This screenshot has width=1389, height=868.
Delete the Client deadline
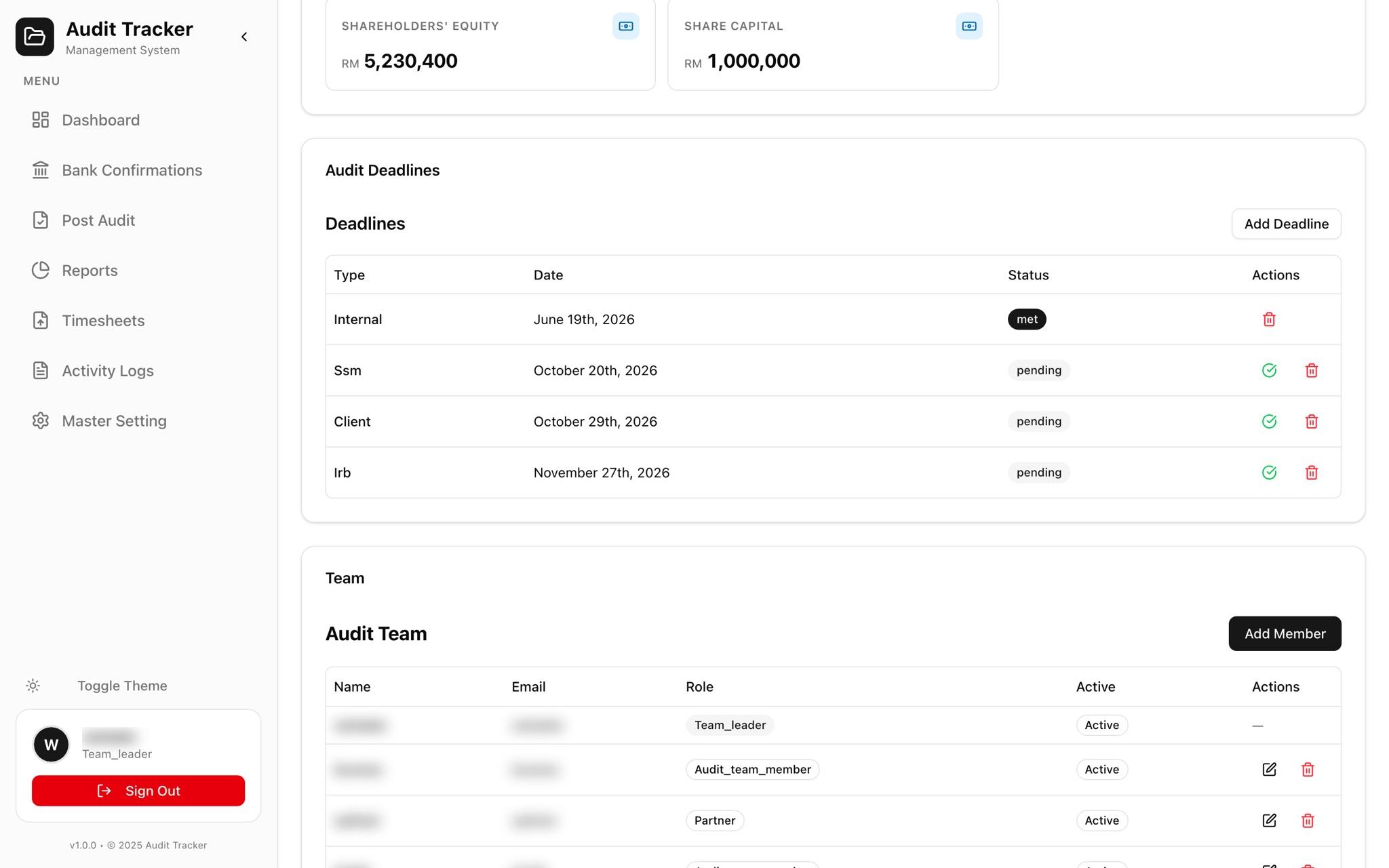pos(1311,421)
